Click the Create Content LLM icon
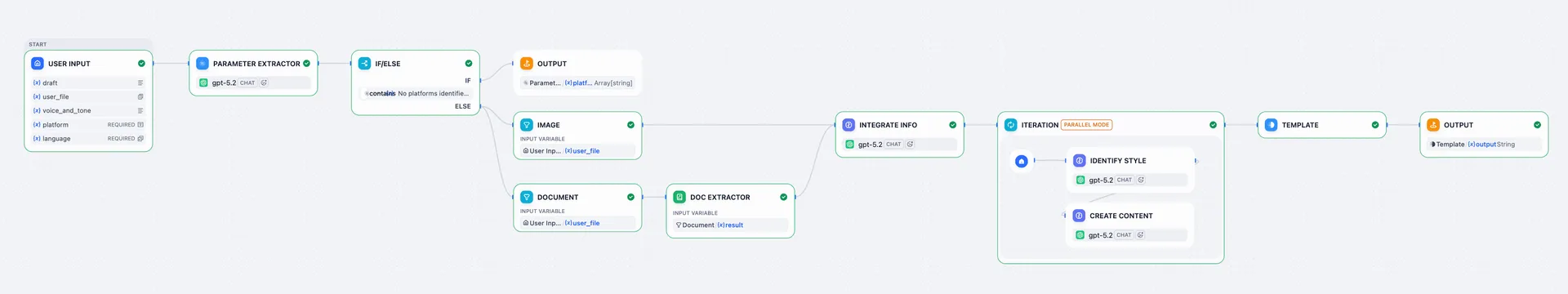 coord(1079,216)
